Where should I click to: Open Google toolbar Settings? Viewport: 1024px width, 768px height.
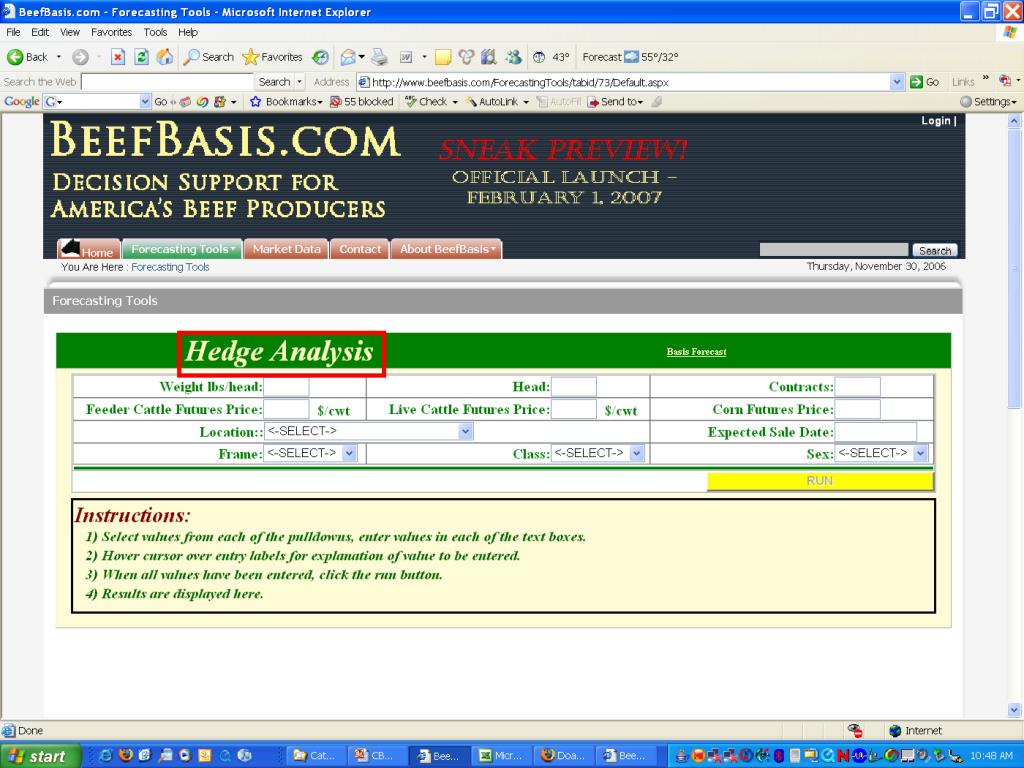988,102
